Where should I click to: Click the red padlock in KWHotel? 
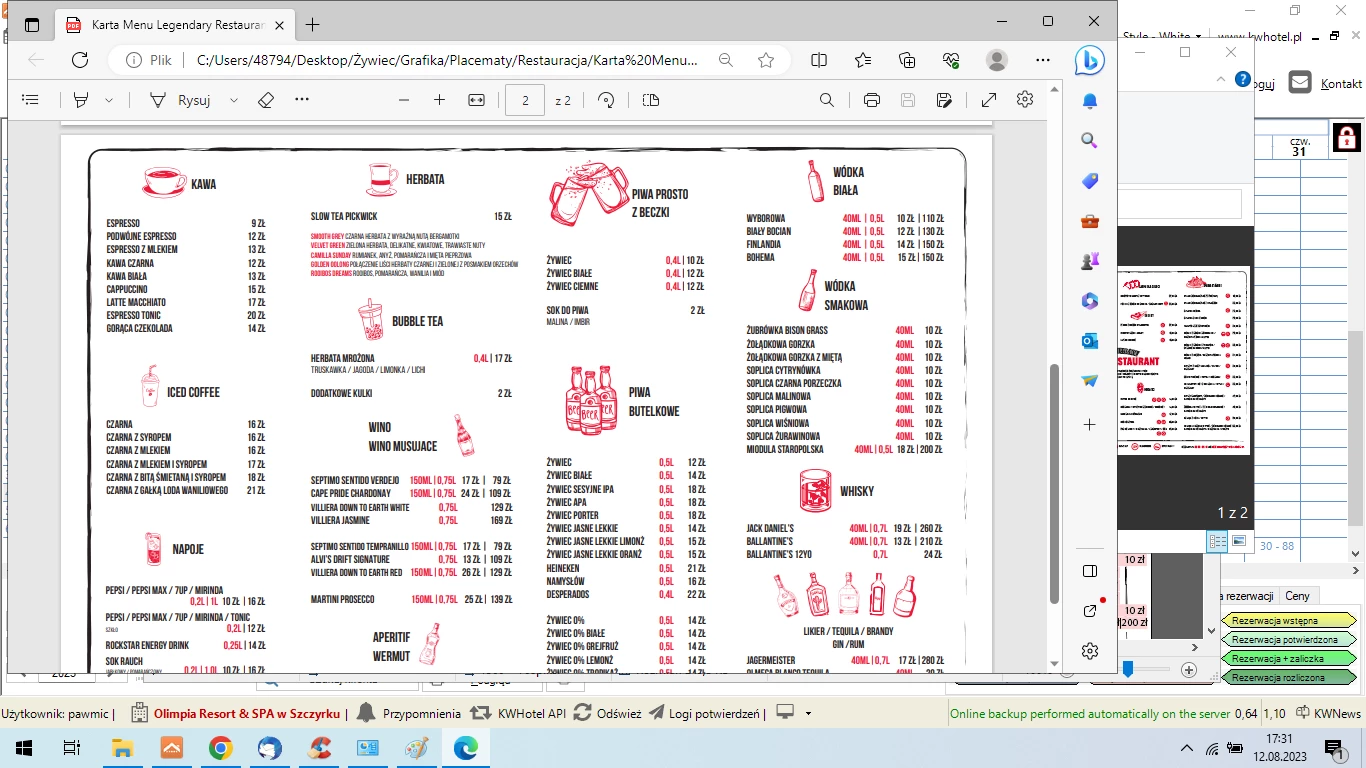click(1347, 136)
